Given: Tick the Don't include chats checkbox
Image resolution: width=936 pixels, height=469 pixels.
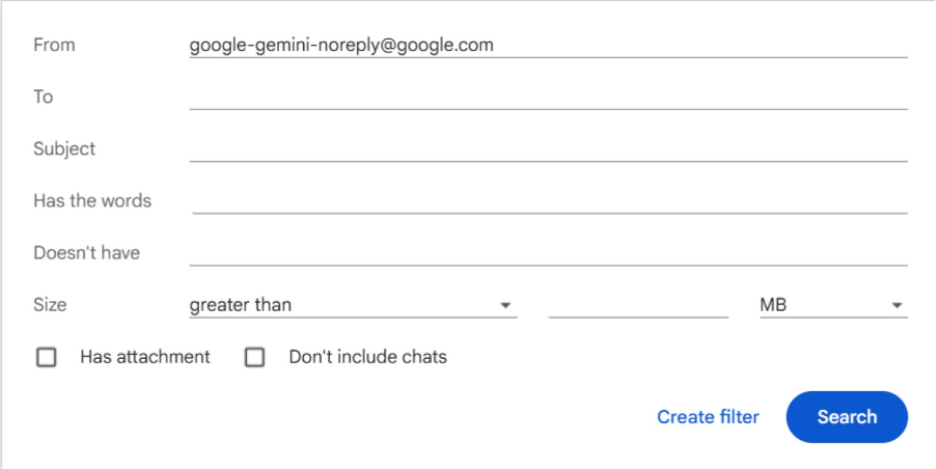Looking at the screenshot, I should pos(255,357).
